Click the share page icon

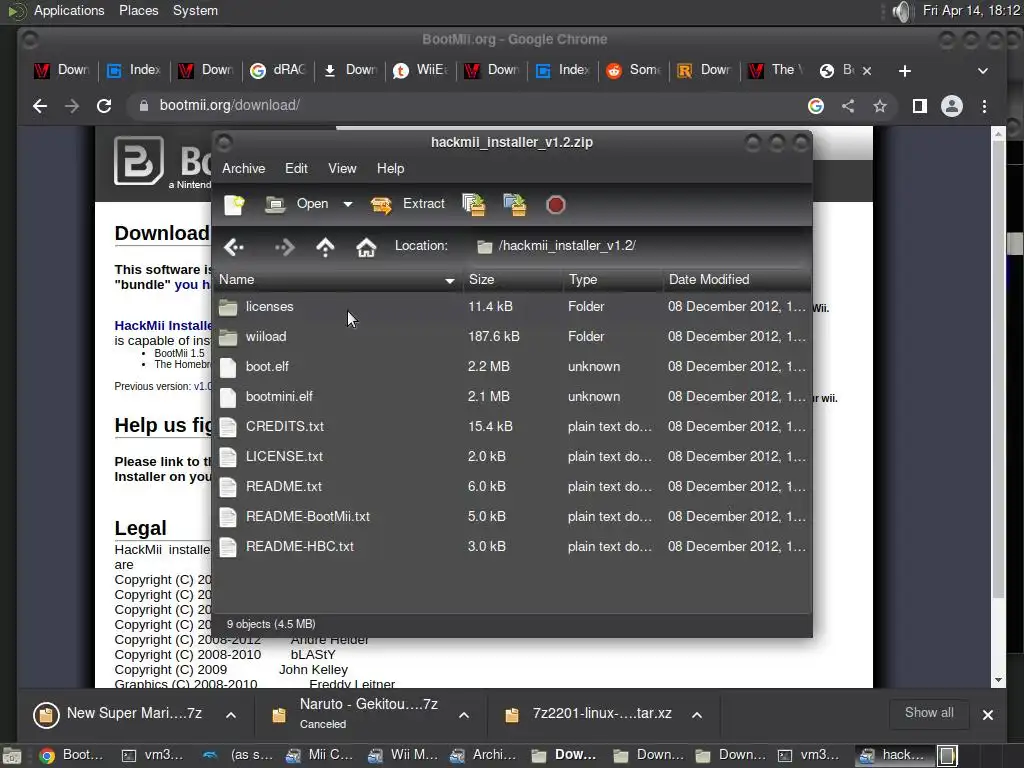848,106
